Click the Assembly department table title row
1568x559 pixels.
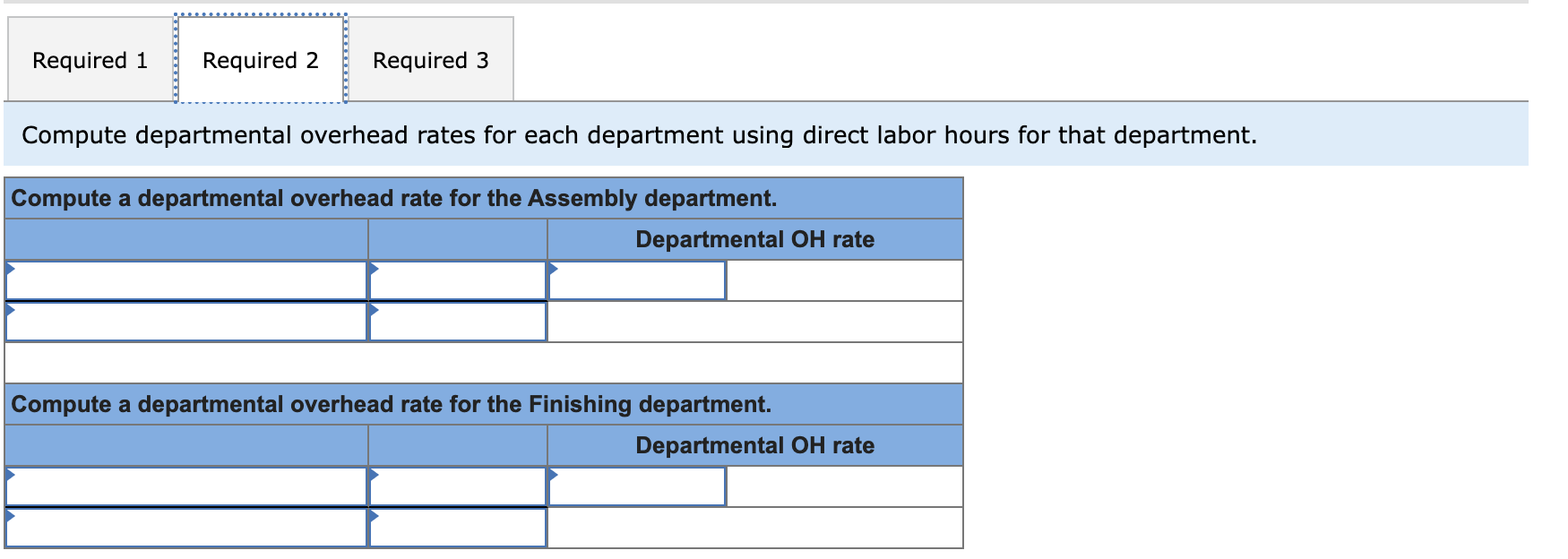(x=394, y=198)
